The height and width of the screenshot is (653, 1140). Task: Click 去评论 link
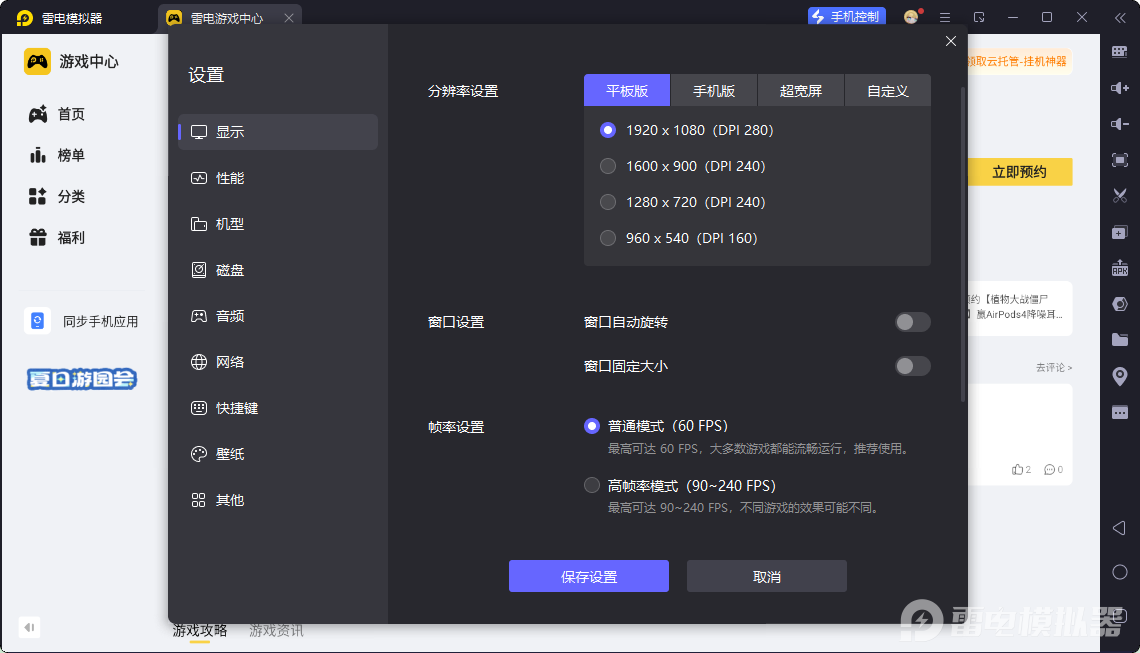pyautogui.click(x=1053, y=368)
